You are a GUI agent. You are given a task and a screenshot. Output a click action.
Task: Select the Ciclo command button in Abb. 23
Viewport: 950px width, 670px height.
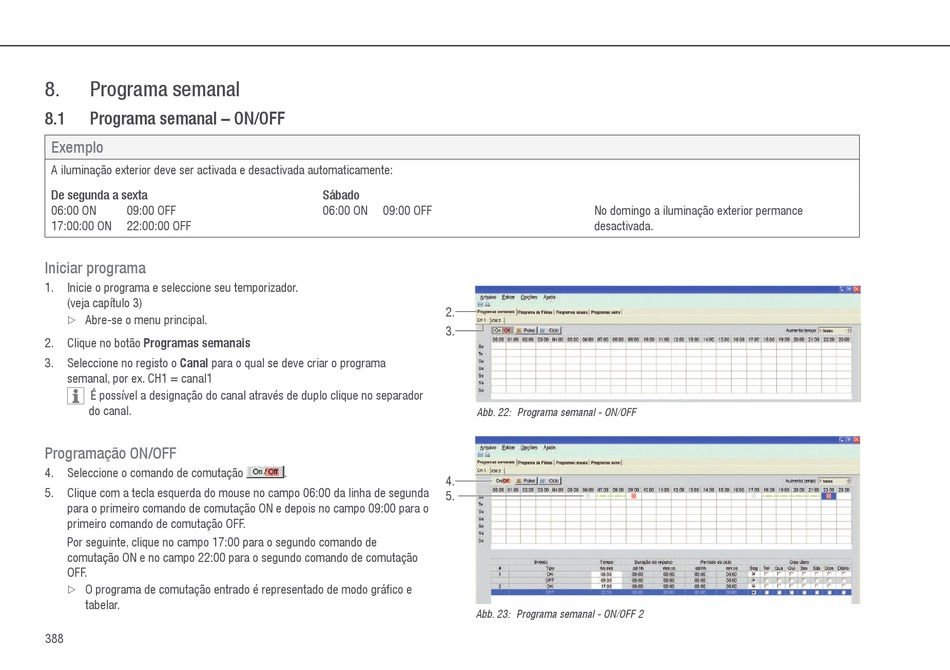550,480
